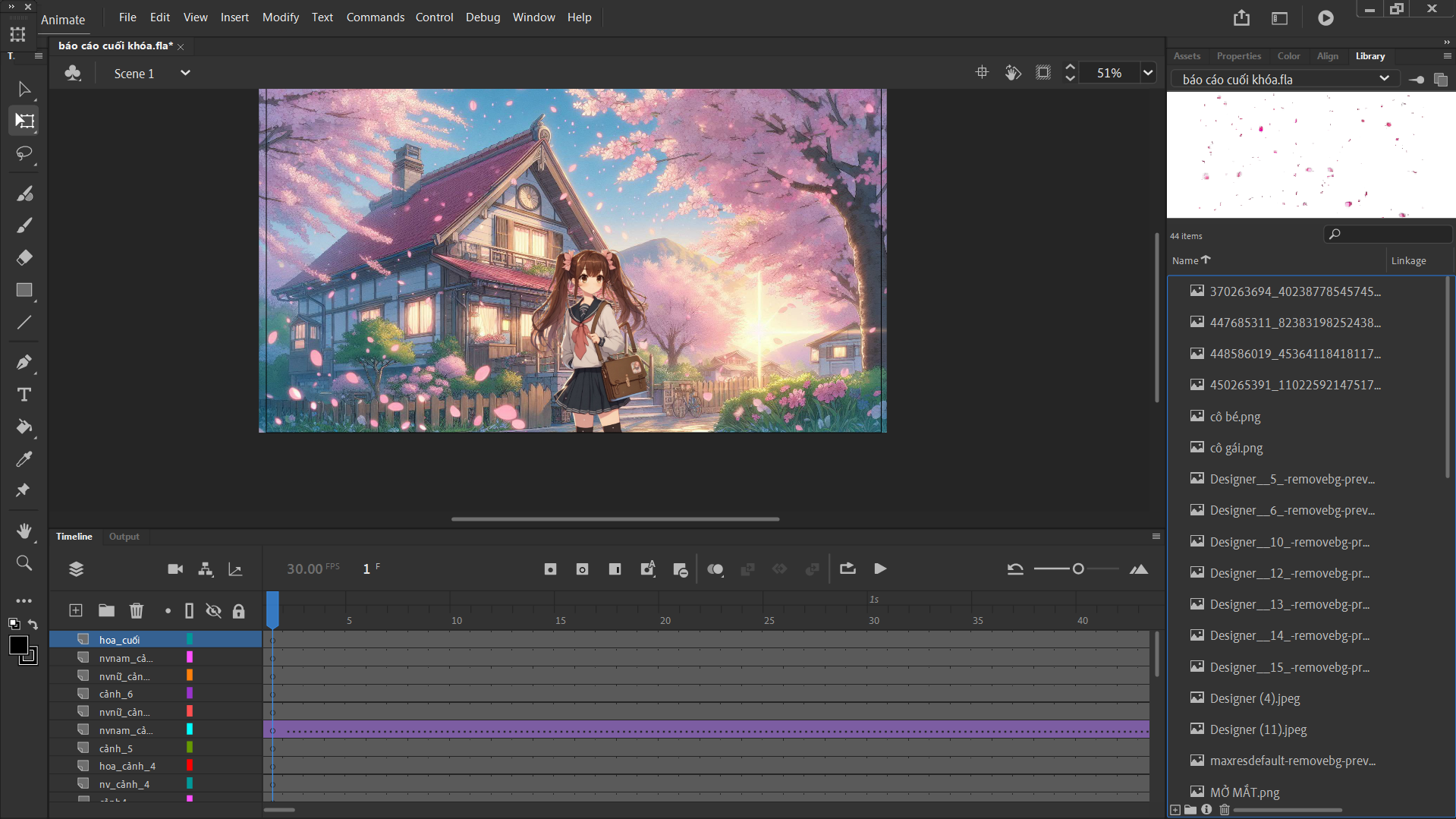Open the 51% zoom level dropdown
This screenshot has height=819, width=1456.
(1148, 73)
